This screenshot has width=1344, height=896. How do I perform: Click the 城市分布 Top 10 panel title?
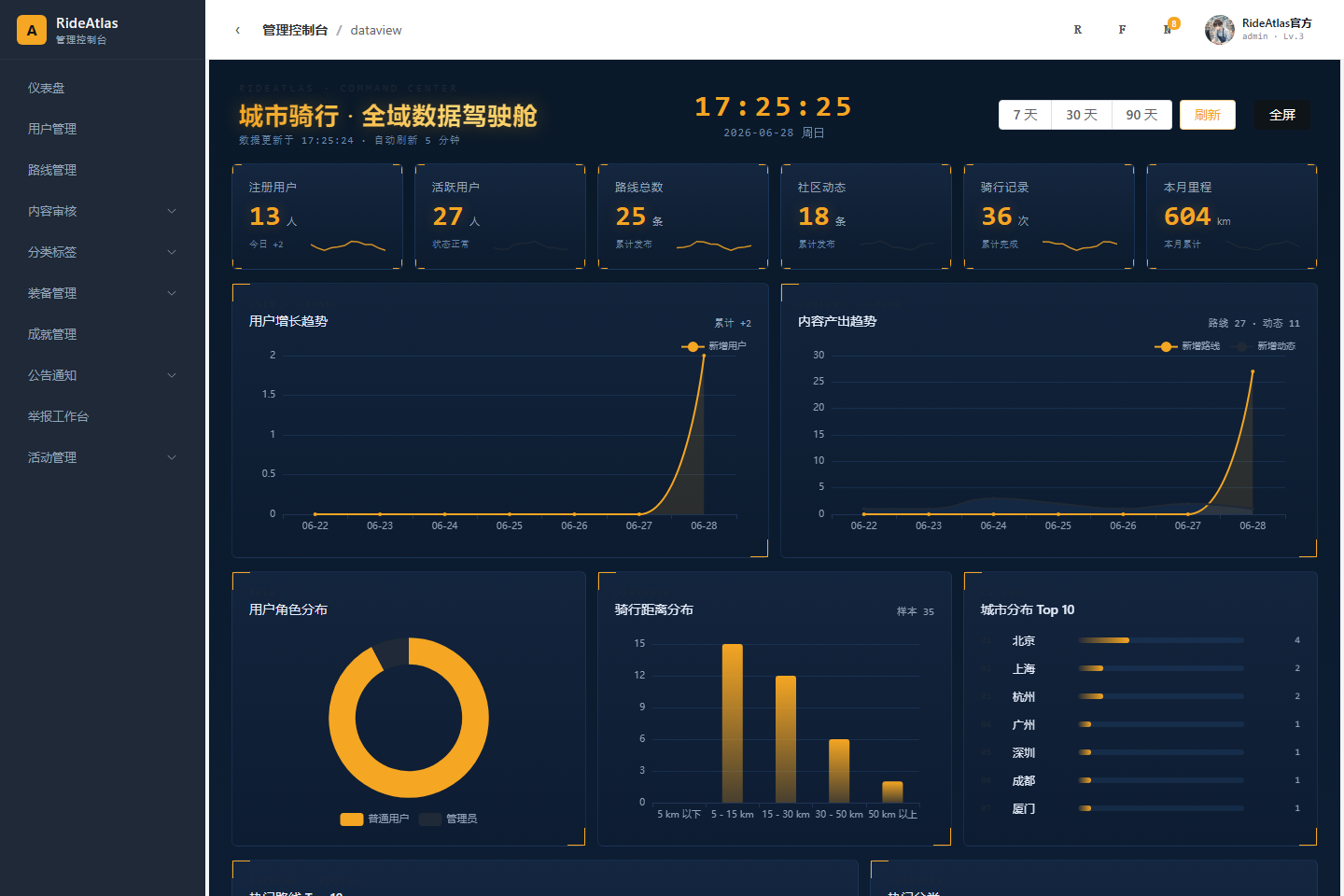pos(1028,609)
